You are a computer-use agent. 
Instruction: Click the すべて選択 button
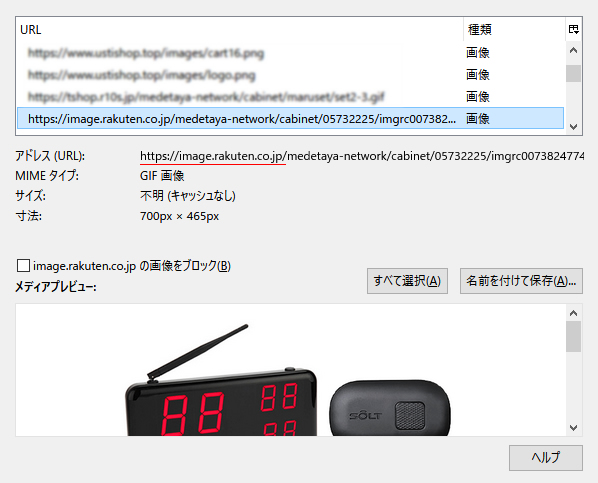(407, 281)
